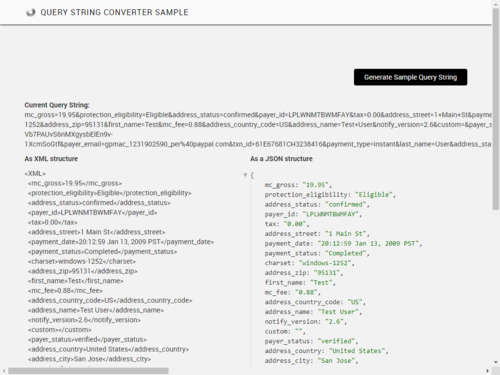Viewport: 500px width, 375px height.
Task: Click the JSON charset "windows-1252" entry
Action: point(310,263)
